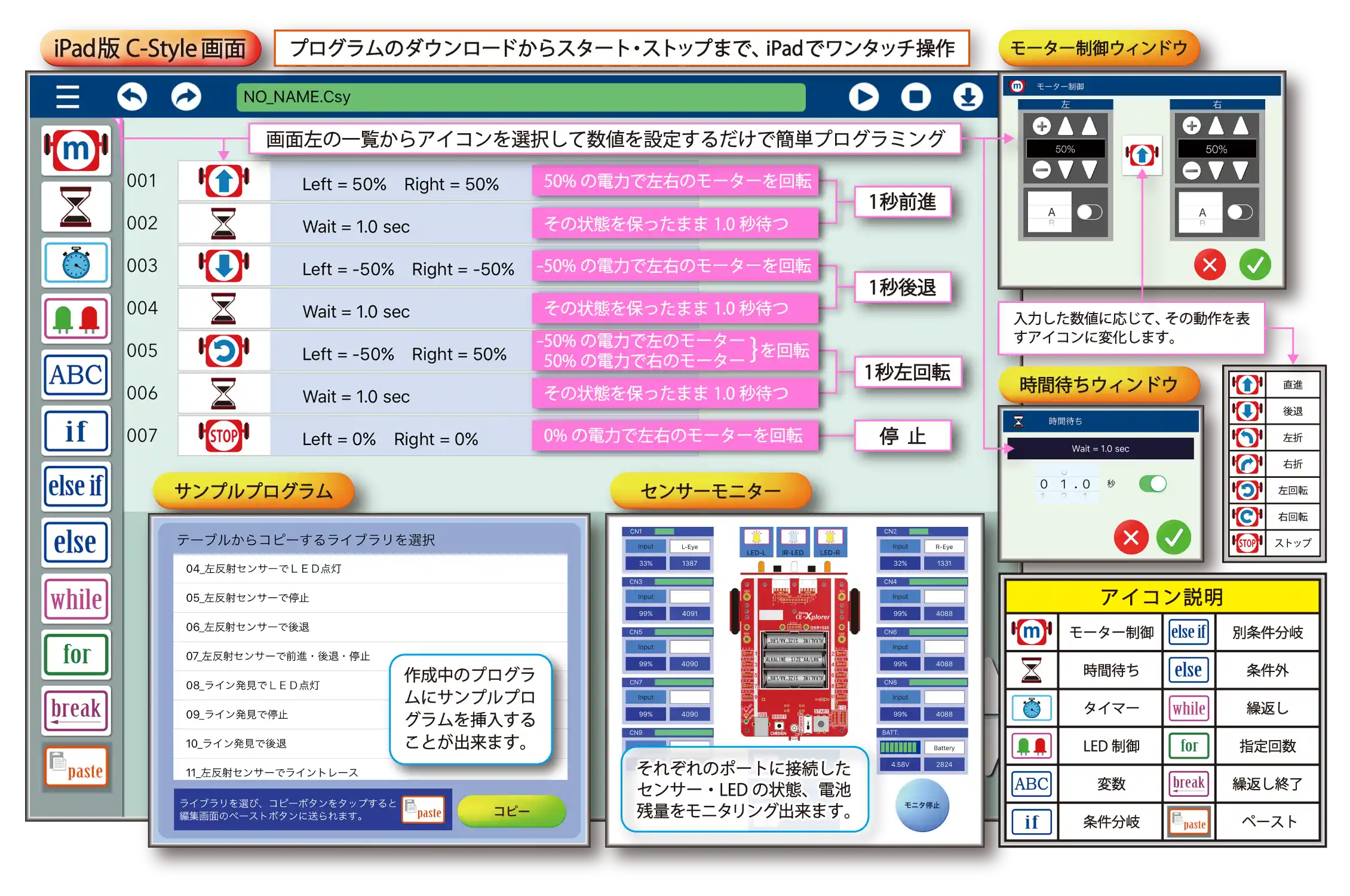Redo with the forward arrow in the toolbar
Screen dimensions: 1350x896
point(186,96)
